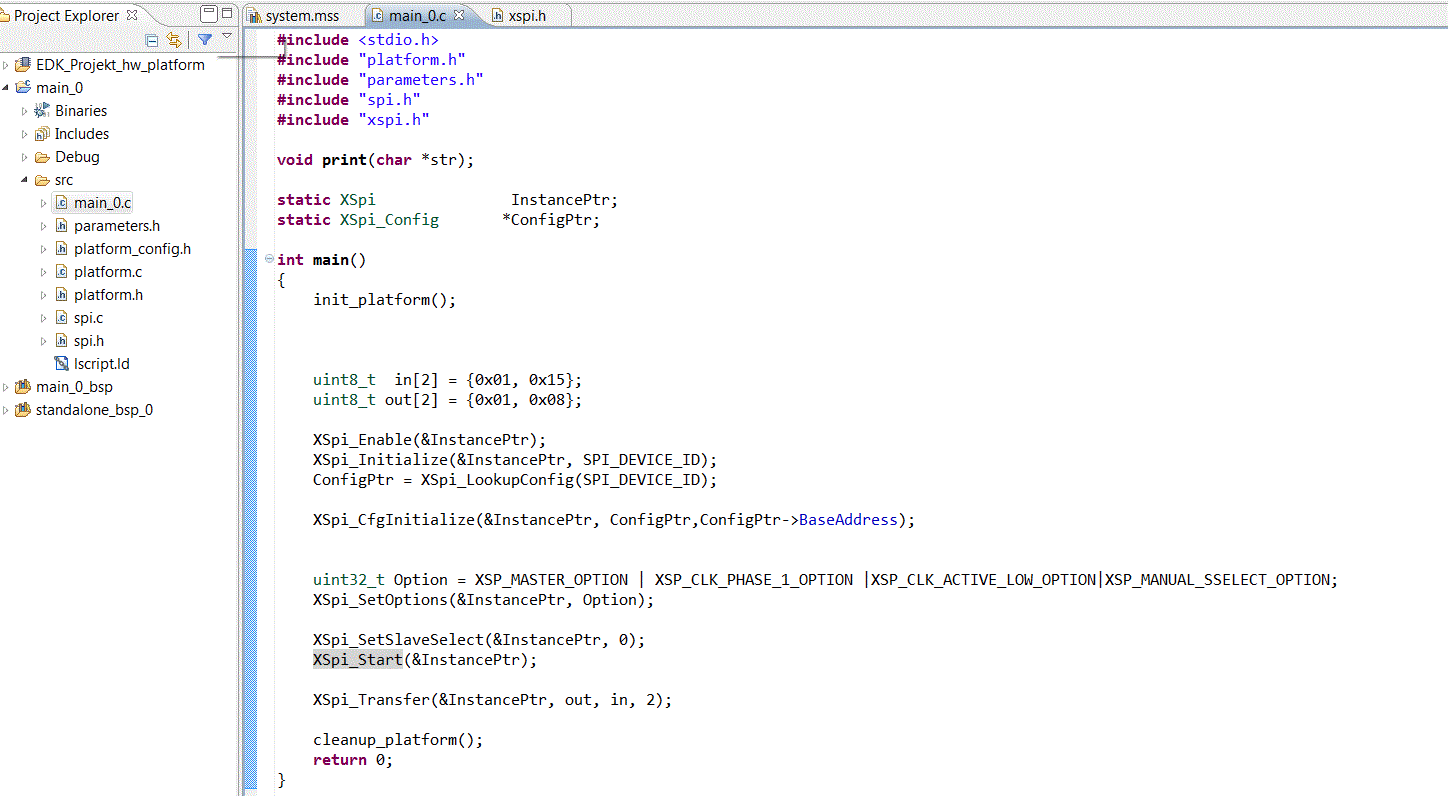
Task: Select Binaries in the project tree
Action: tap(81, 111)
